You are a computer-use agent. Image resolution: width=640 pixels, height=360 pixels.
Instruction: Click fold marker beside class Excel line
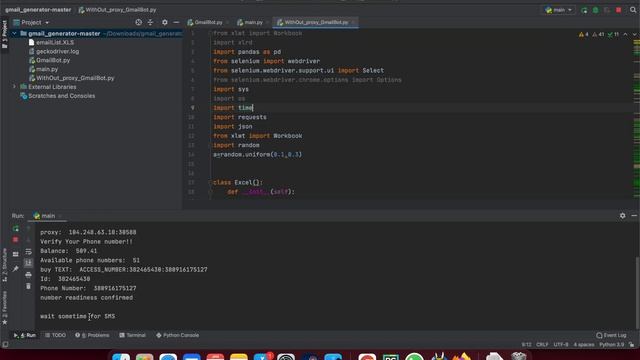coord(211,182)
